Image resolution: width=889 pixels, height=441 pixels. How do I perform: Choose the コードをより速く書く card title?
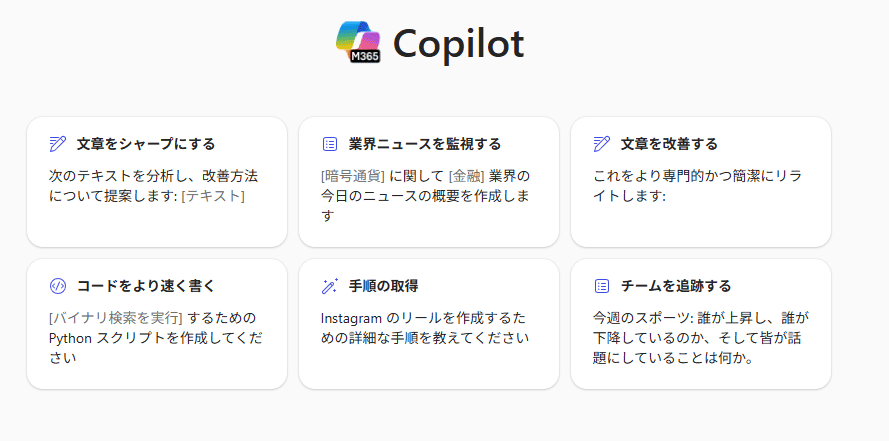(x=146, y=286)
